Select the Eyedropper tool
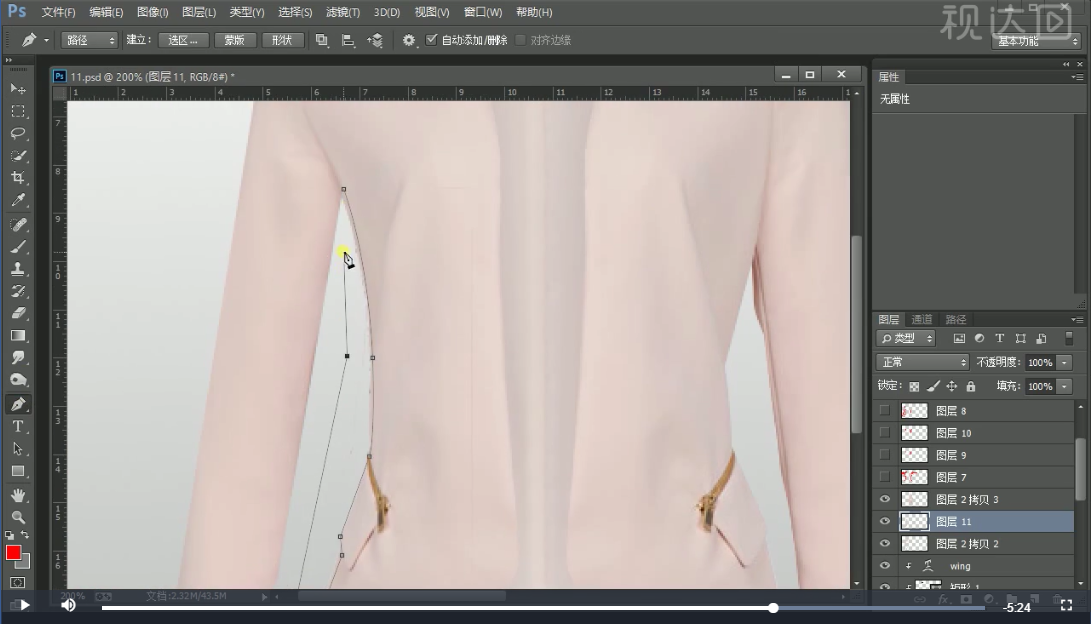Screen dimensions: 1091x624 point(18,200)
